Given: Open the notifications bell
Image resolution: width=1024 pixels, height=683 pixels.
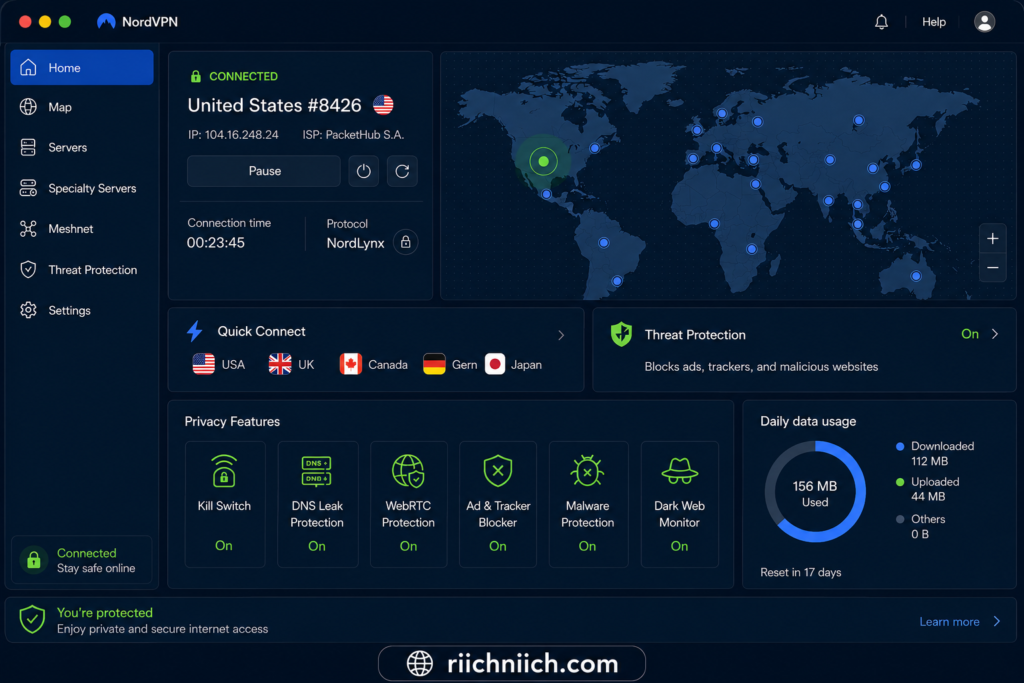Looking at the screenshot, I should [x=881, y=22].
